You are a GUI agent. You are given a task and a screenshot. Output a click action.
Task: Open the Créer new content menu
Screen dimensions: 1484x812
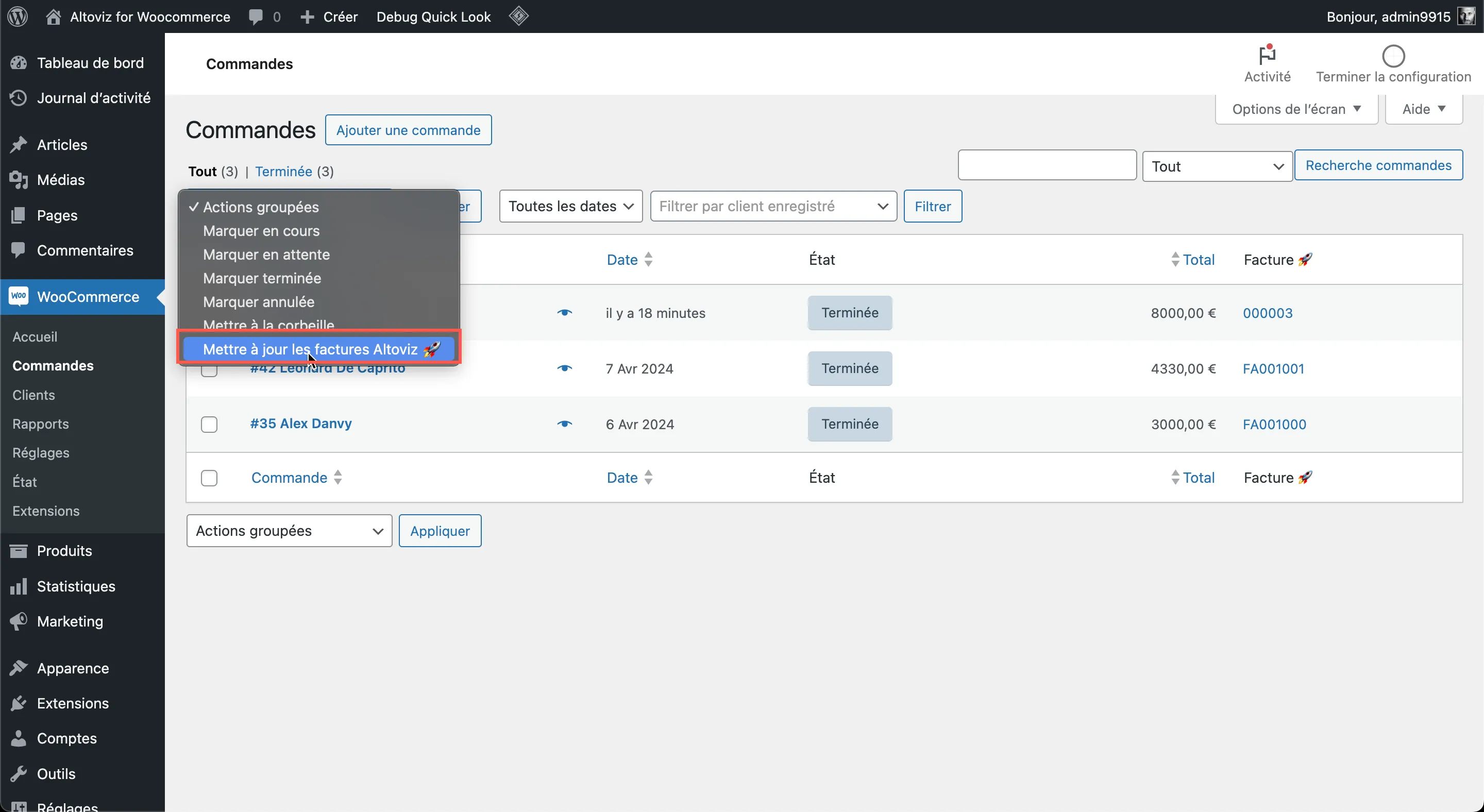[329, 16]
